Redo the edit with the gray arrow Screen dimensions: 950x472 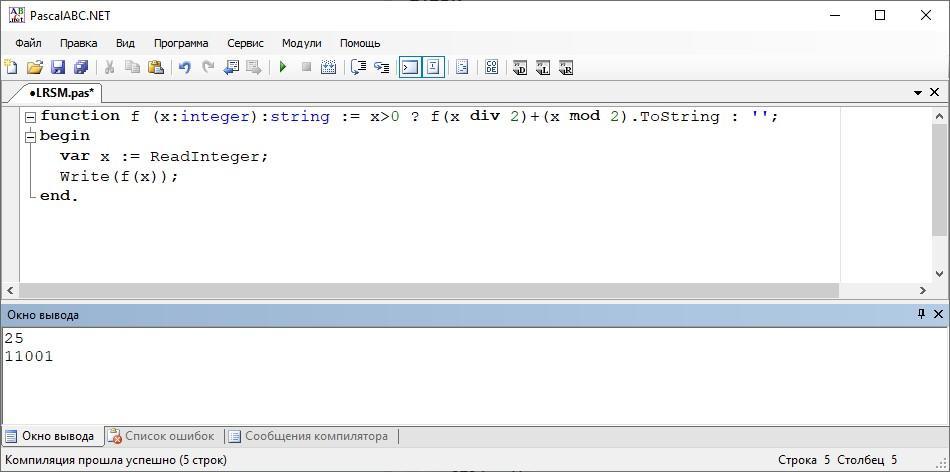click(208, 67)
